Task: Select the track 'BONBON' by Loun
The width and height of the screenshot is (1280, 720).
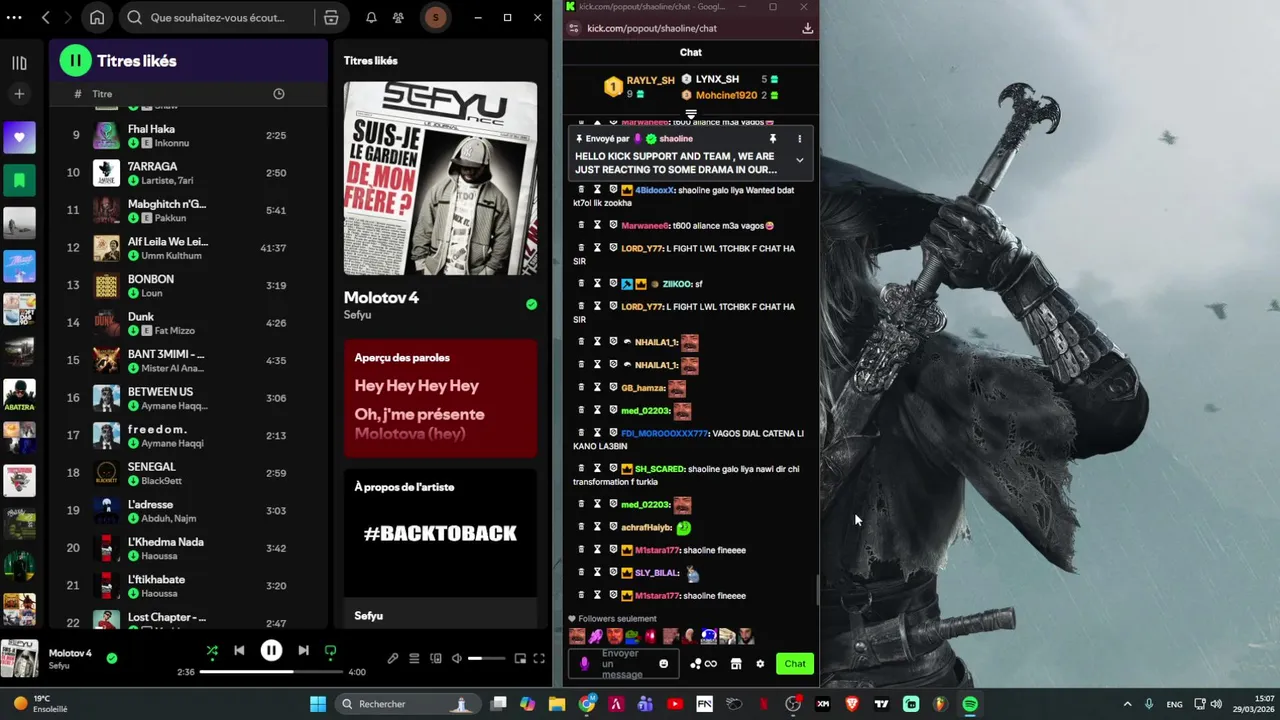Action: click(x=190, y=285)
